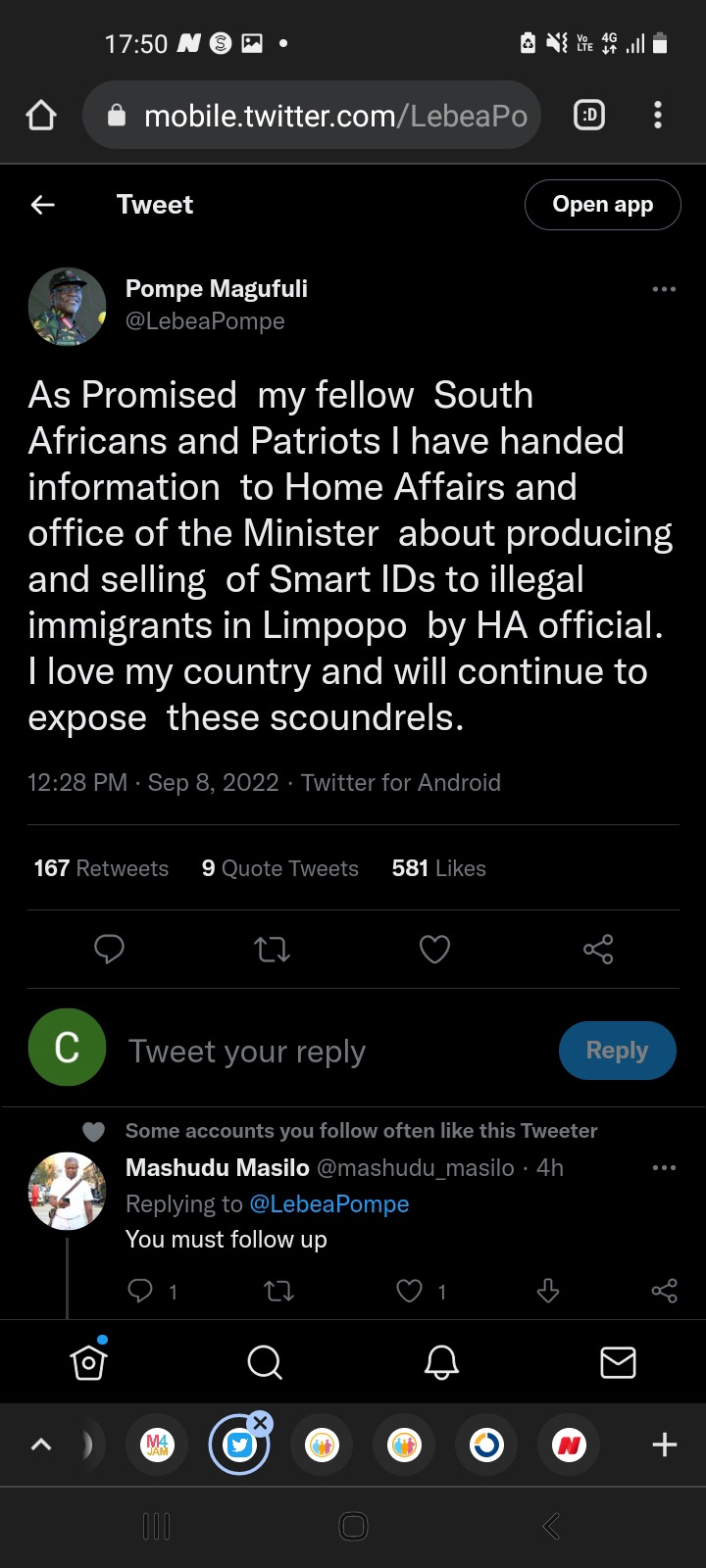Open Twitter search from bottom navigation
This screenshot has height=1568, width=706.
265,1361
